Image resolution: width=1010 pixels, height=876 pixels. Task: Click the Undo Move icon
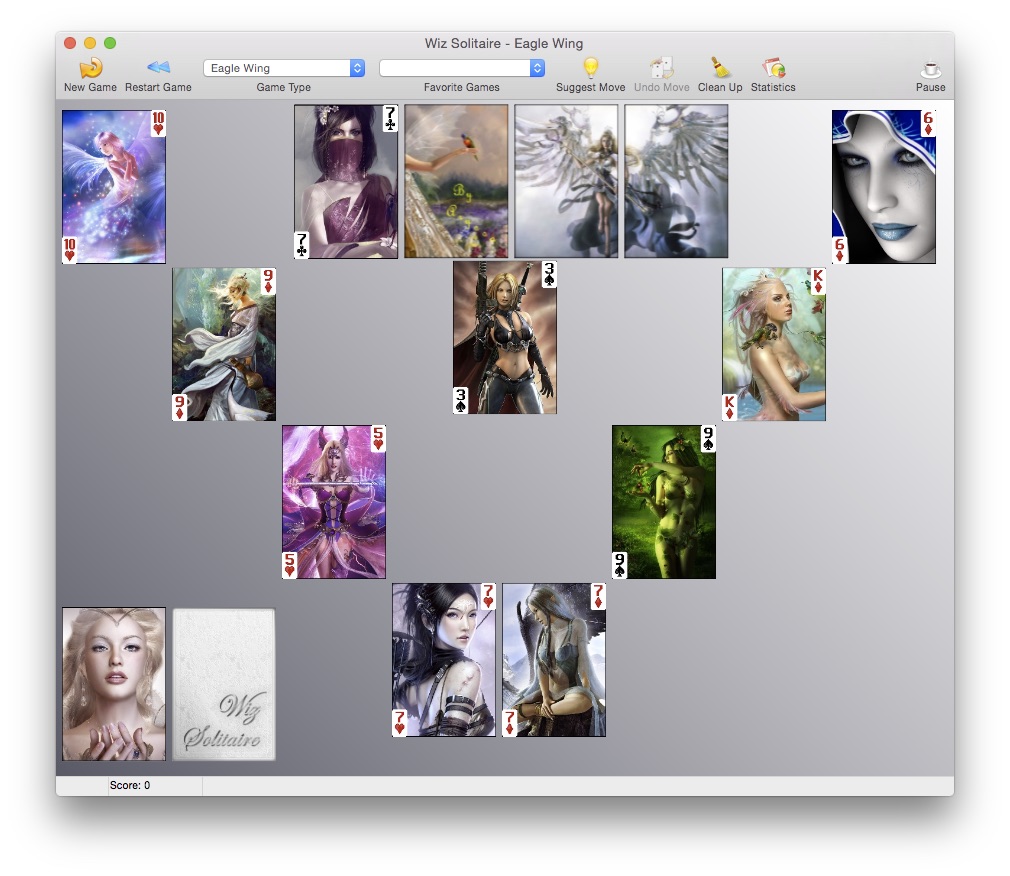(661, 68)
